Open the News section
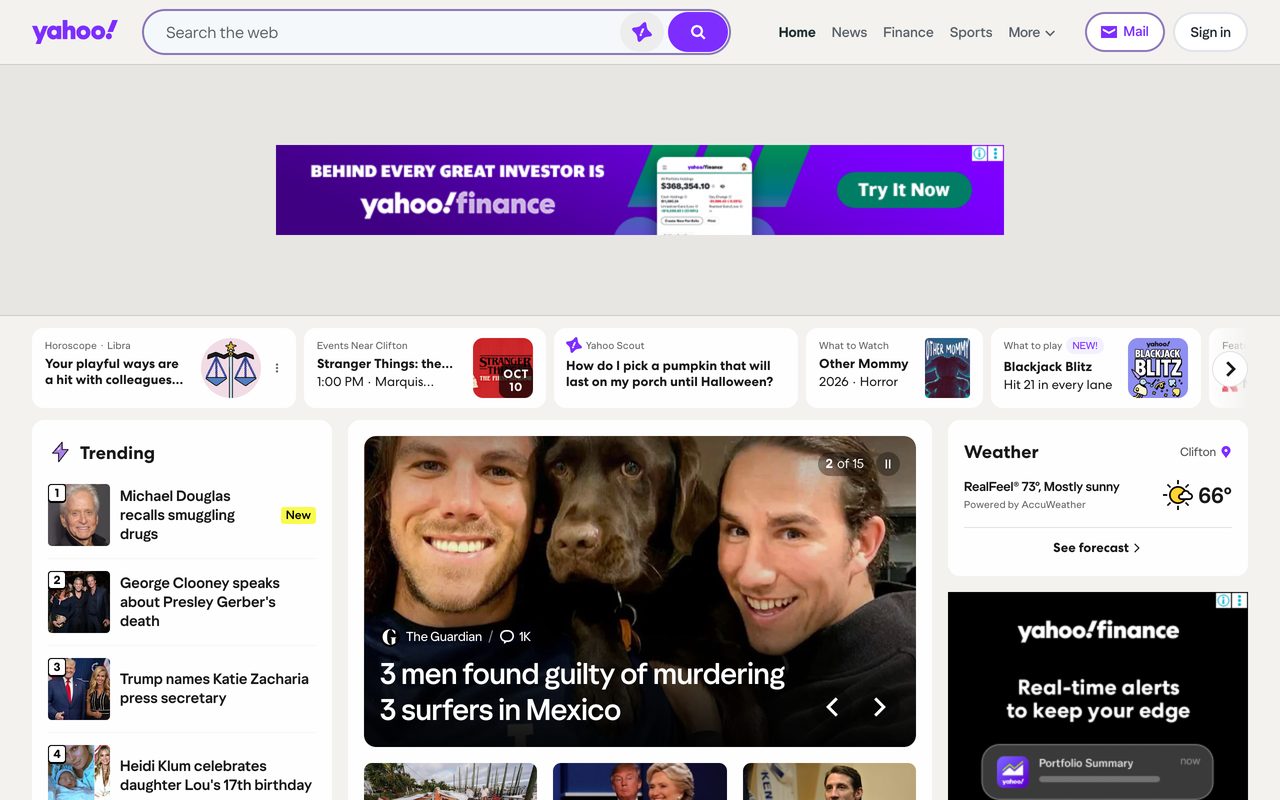Screen dimensions: 1280x800 click(849, 32)
